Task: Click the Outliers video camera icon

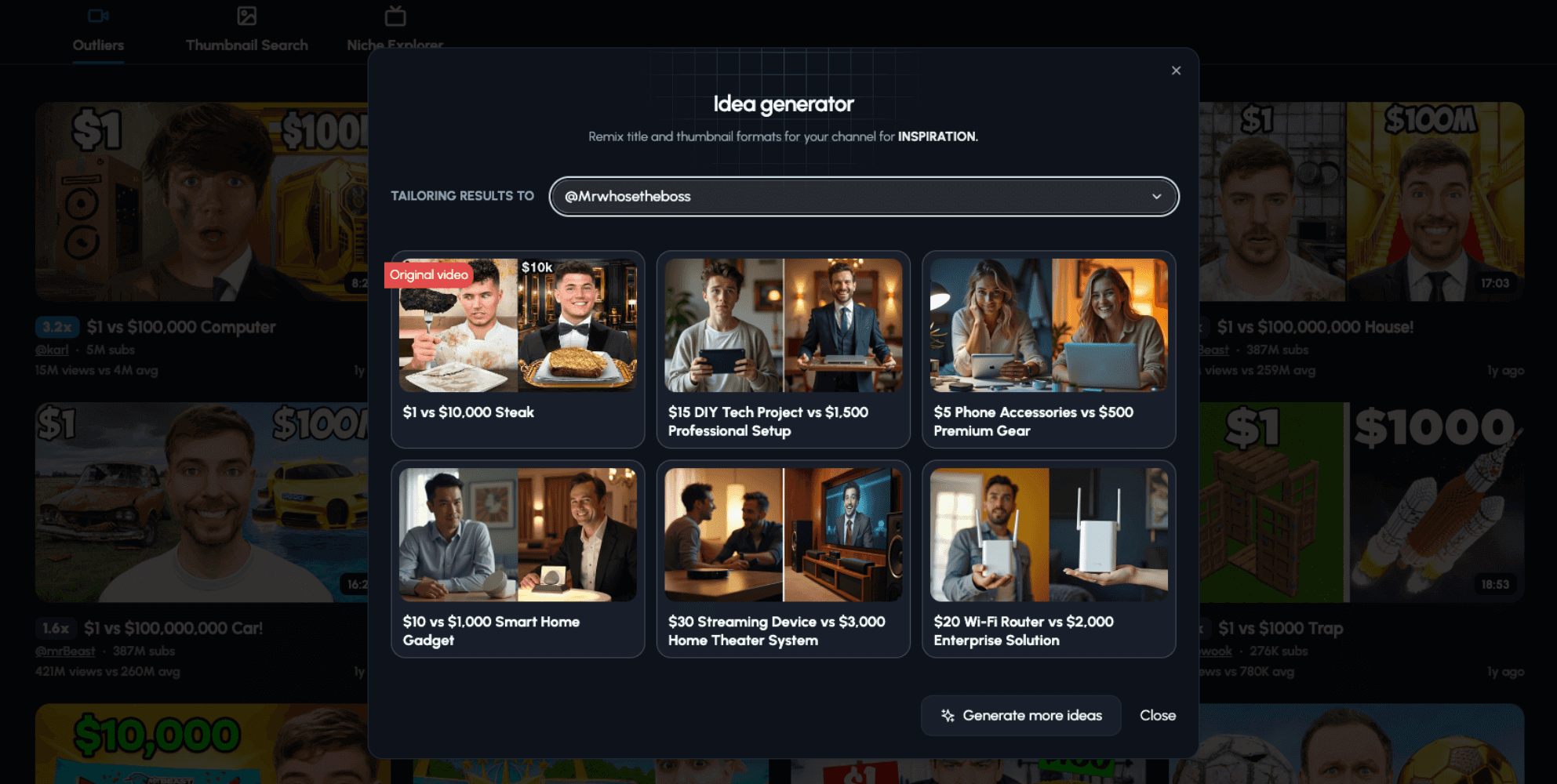Action: coord(98,16)
